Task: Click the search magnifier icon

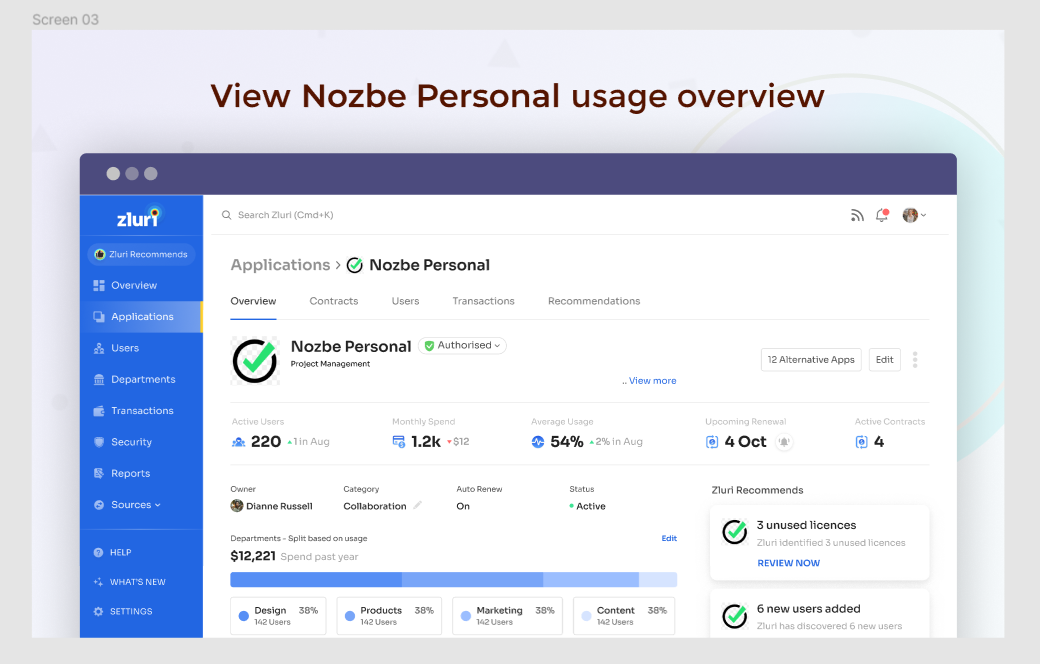Action: 226,215
